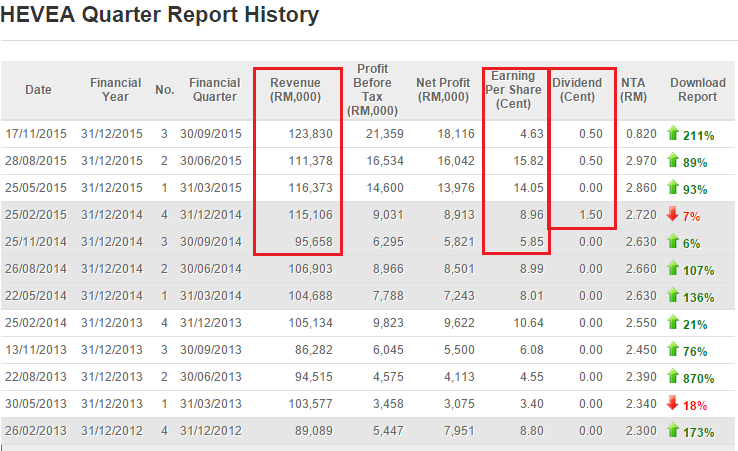Open the 18% download report link
Screen dimensions: 738x451
pyautogui.click(x=695, y=406)
